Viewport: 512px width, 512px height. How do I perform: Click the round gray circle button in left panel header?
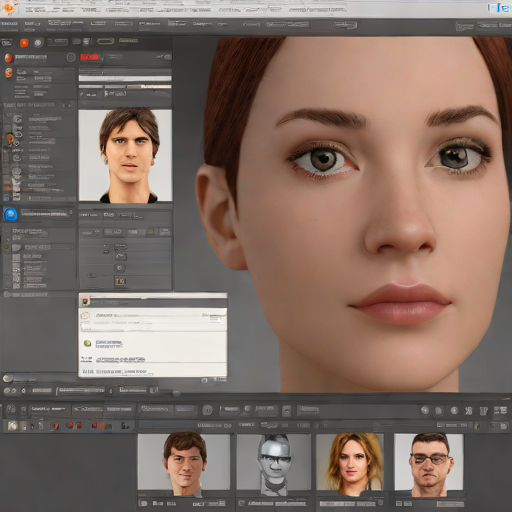click(71, 57)
